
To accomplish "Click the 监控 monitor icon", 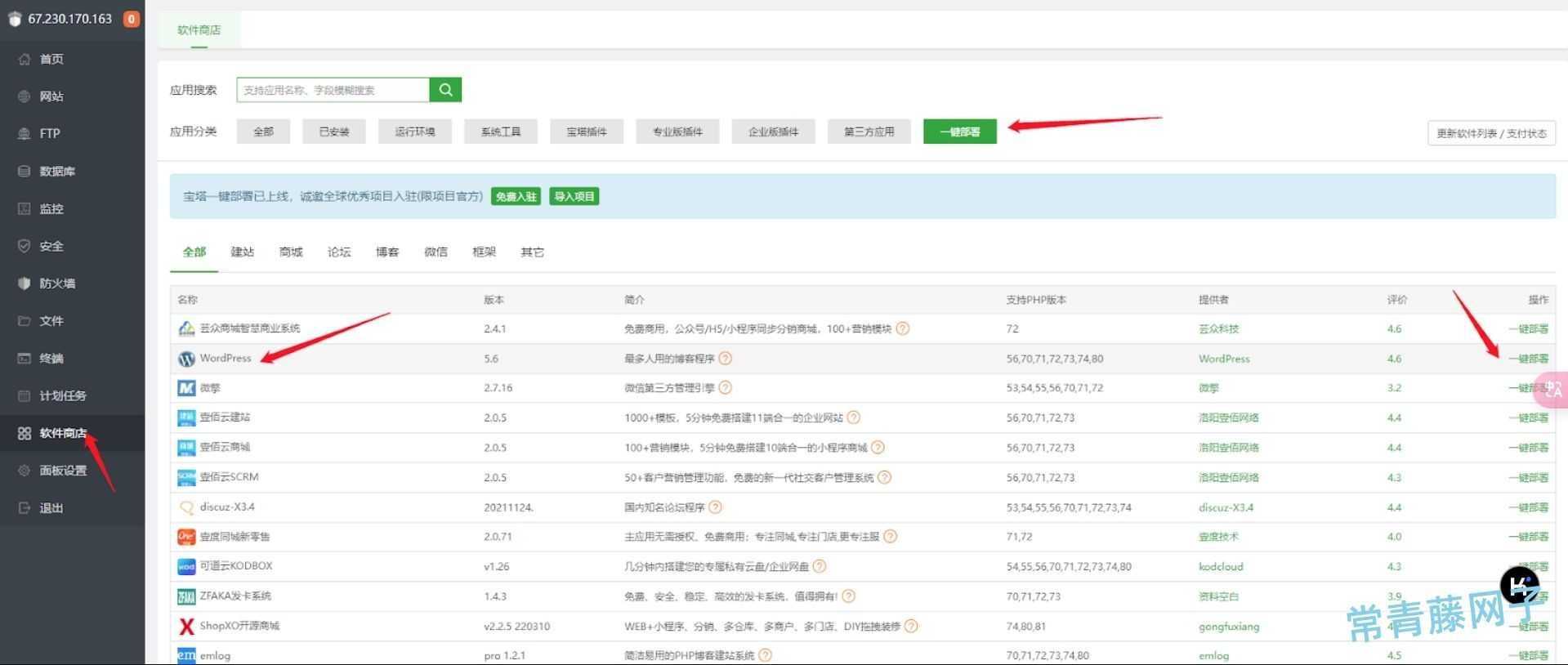I will coord(25,208).
